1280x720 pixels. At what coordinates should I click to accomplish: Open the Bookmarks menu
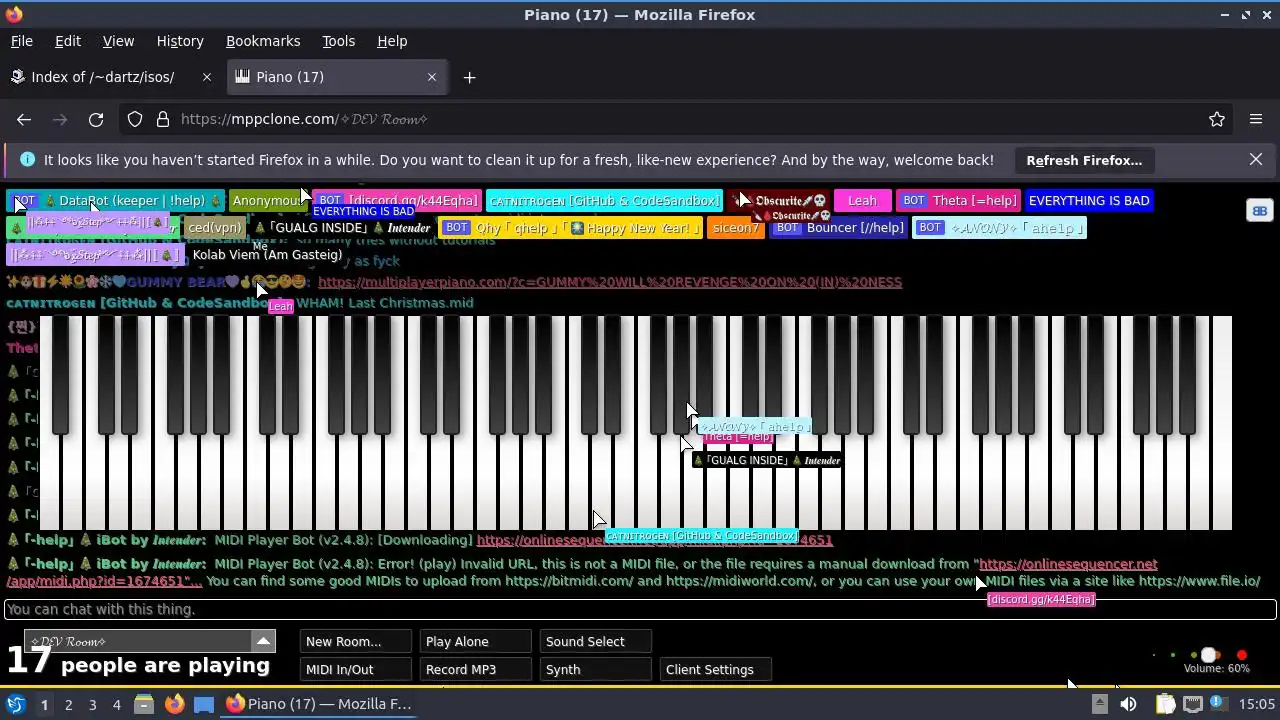[263, 41]
